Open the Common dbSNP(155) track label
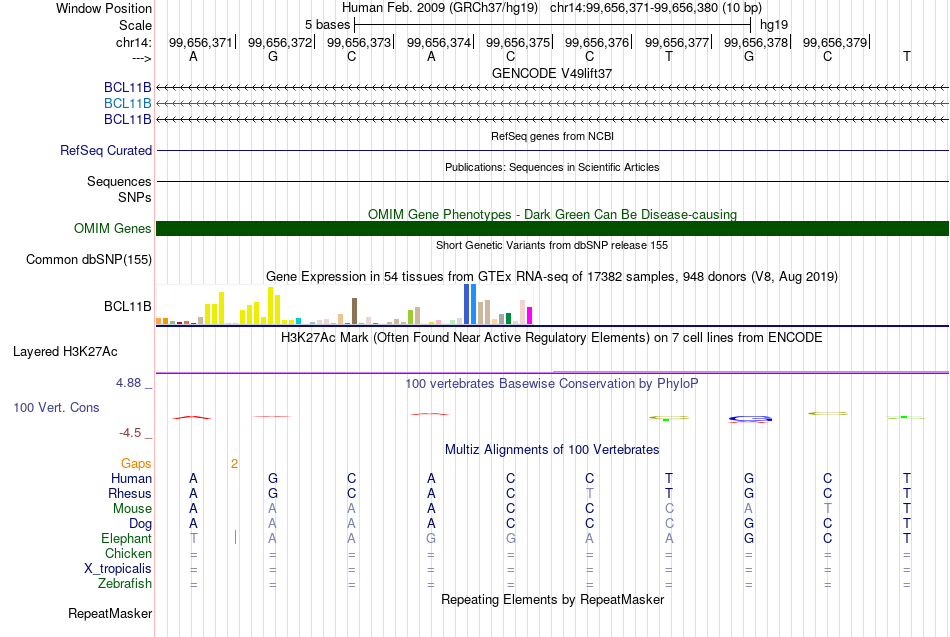The height and width of the screenshot is (637, 950). click(88, 259)
